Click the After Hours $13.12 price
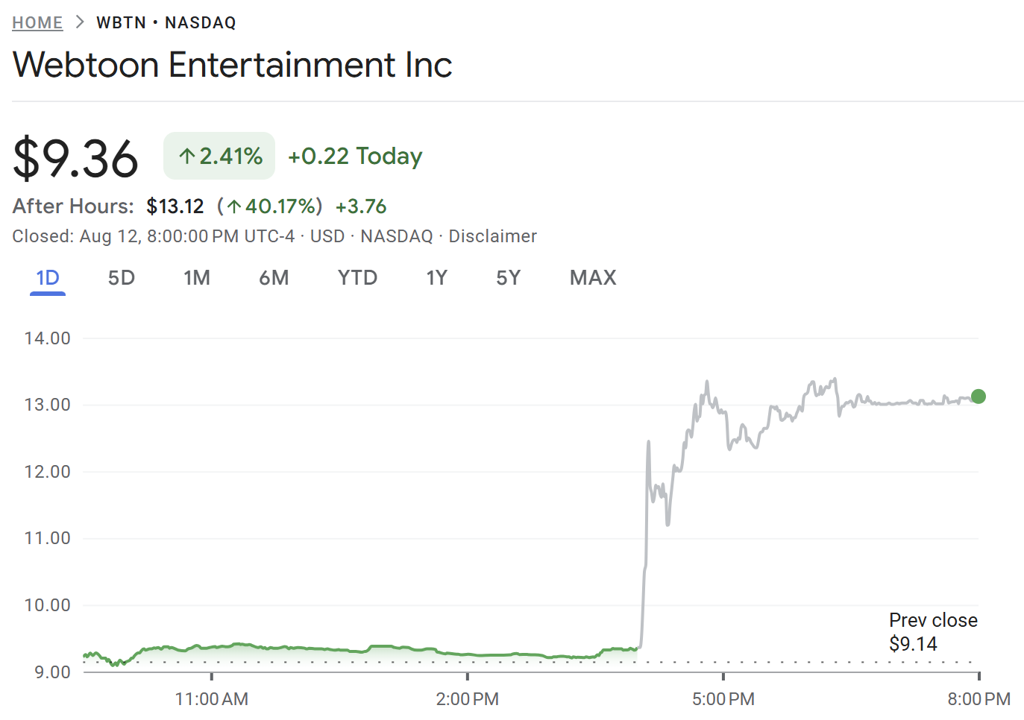Image resolution: width=1024 pixels, height=720 pixels. pos(175,207)
